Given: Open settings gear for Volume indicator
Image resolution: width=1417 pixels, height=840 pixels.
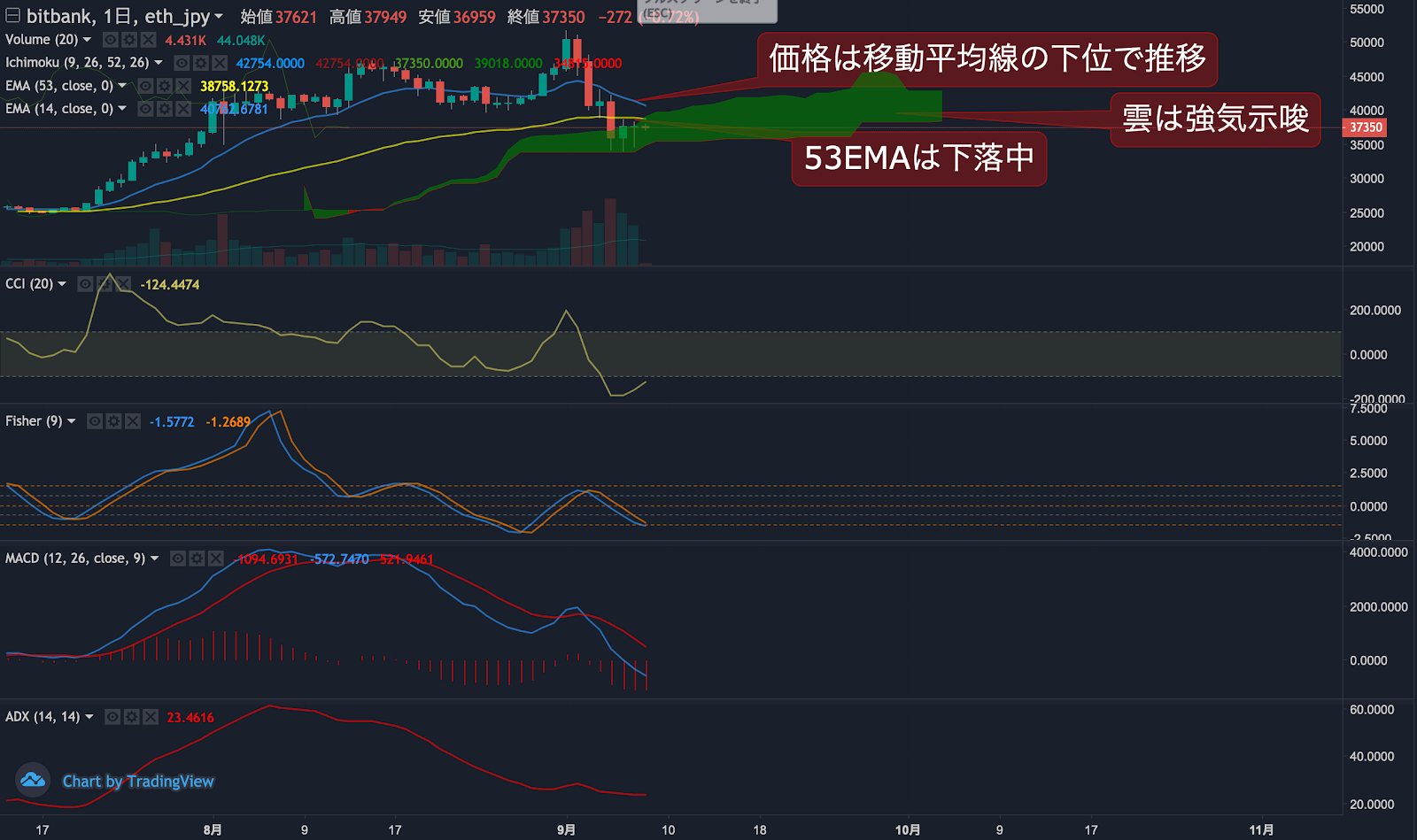Looking at the screenshot, I should pos(129,40).
